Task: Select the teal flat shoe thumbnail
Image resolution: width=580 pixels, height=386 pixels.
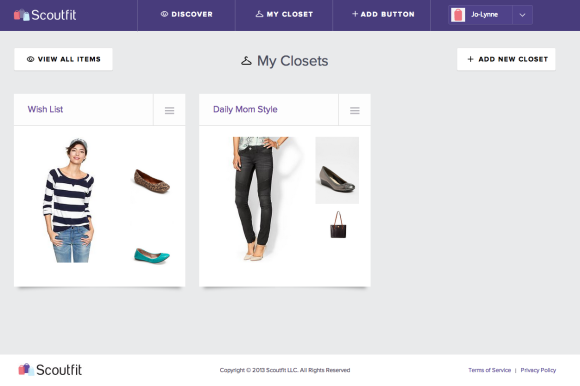Action: coord(152,255)
